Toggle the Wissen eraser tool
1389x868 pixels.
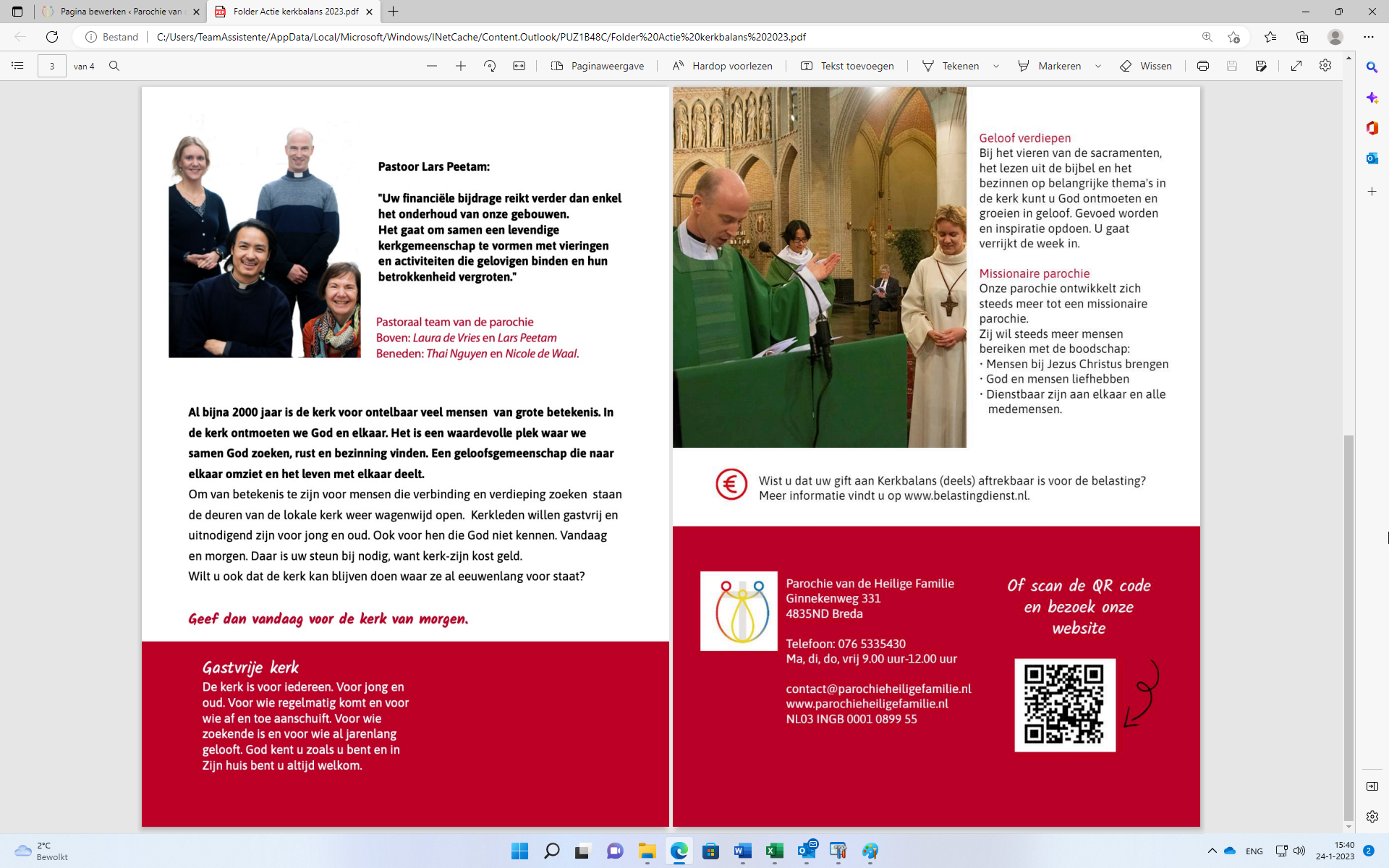[x=1146, y=66]
